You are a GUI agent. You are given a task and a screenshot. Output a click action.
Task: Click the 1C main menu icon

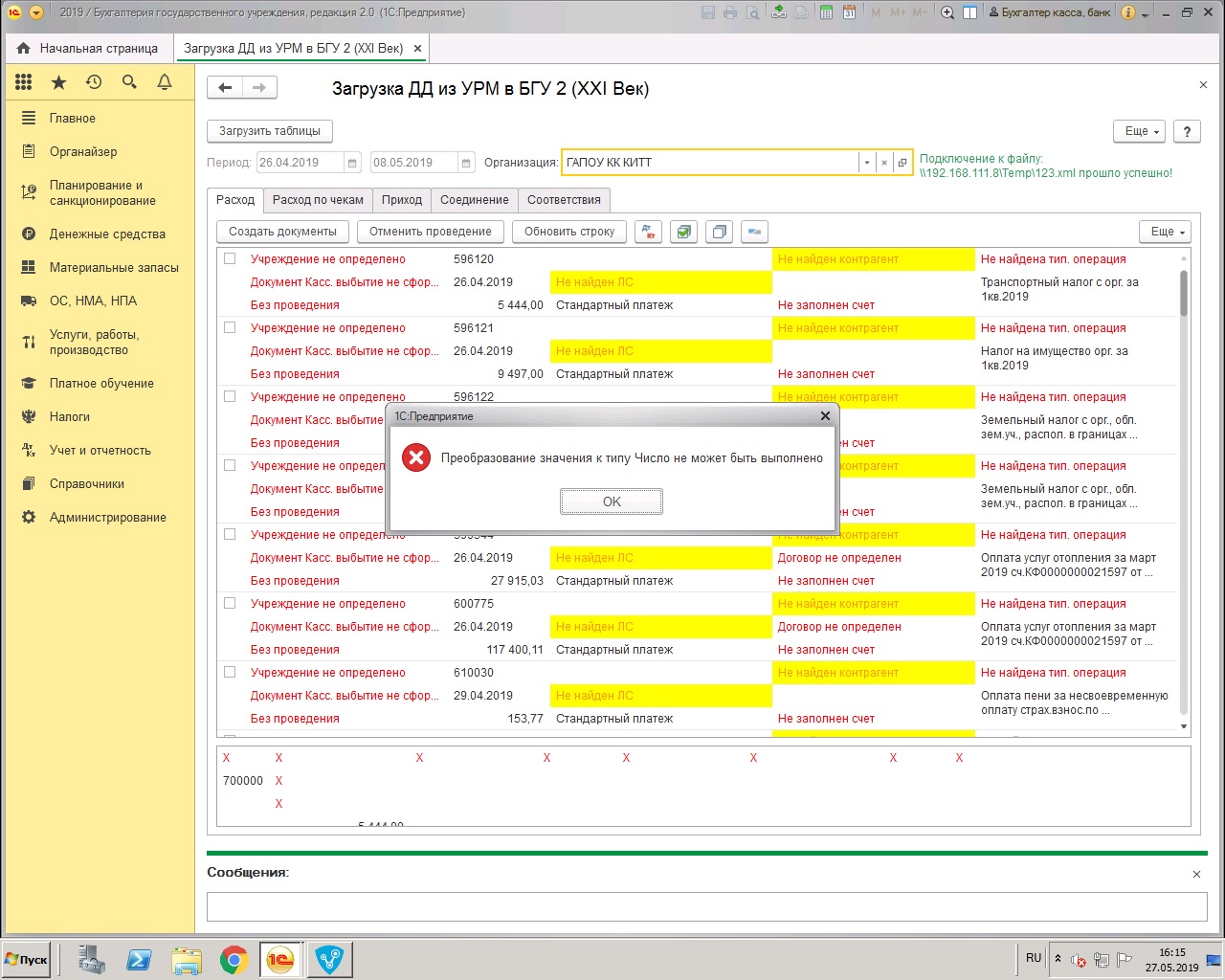tap(14, 12)
